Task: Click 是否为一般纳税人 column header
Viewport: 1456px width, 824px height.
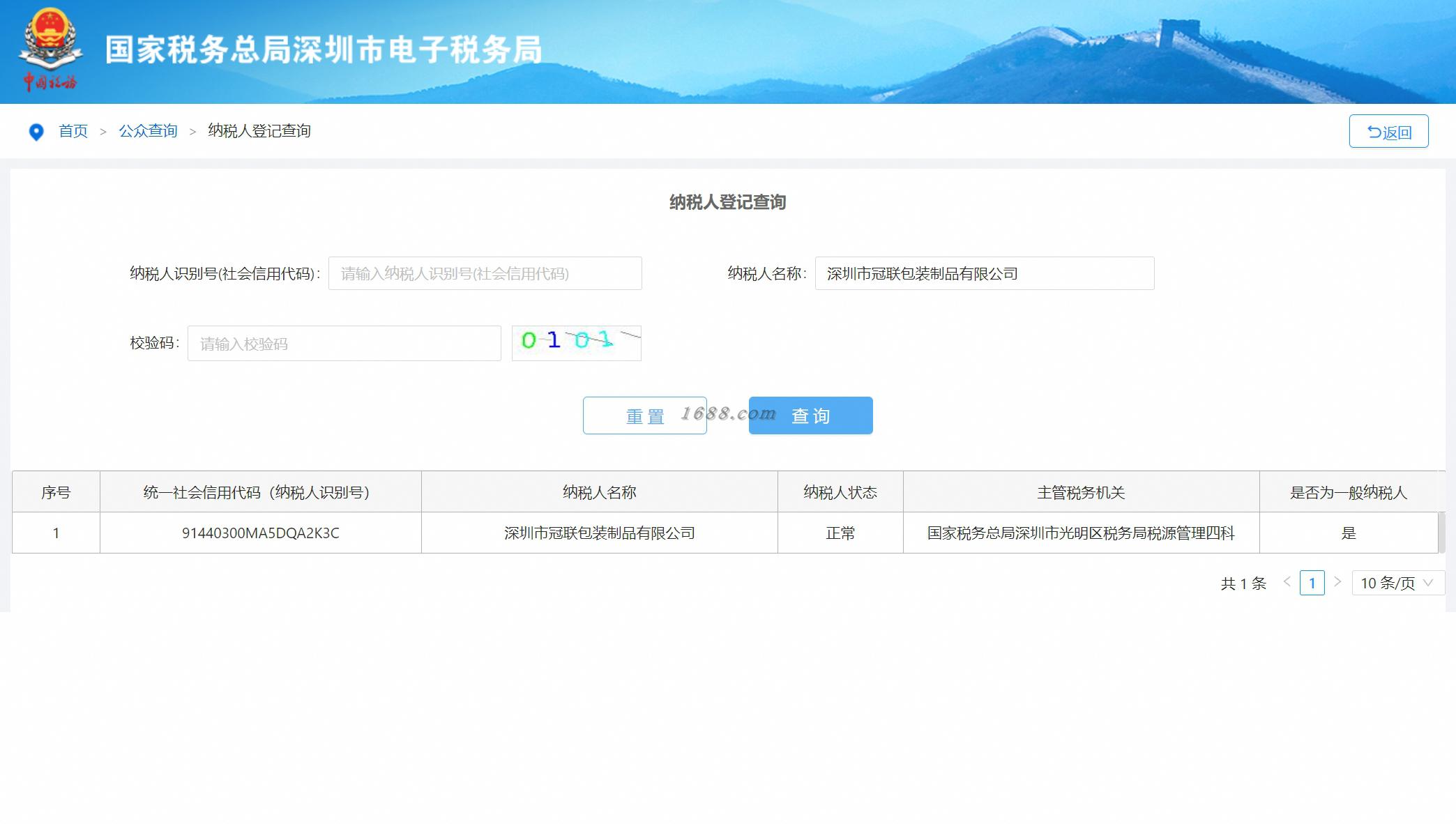Action: (x=1349, y=492)
